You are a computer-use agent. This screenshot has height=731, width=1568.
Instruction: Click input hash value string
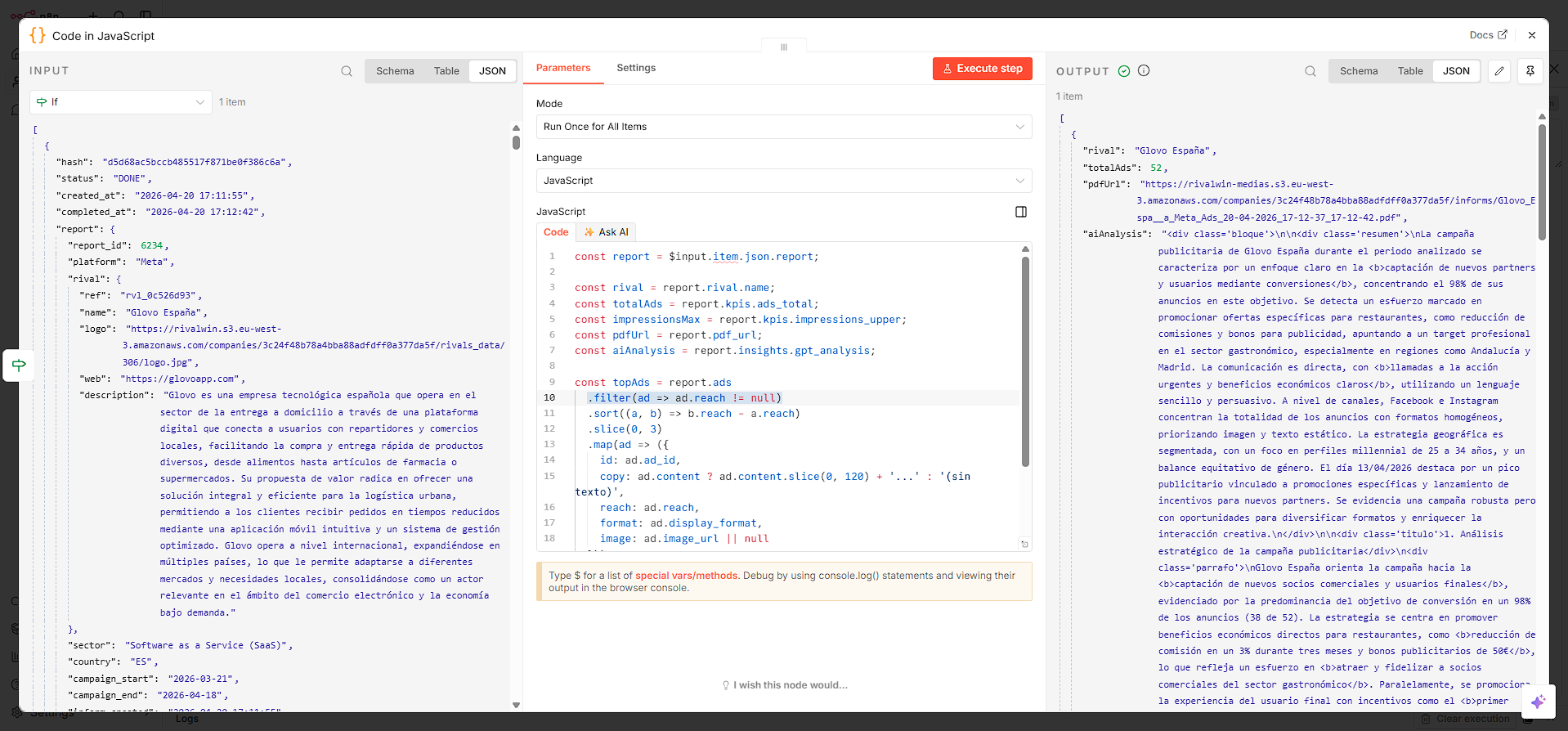coord(194,162)
